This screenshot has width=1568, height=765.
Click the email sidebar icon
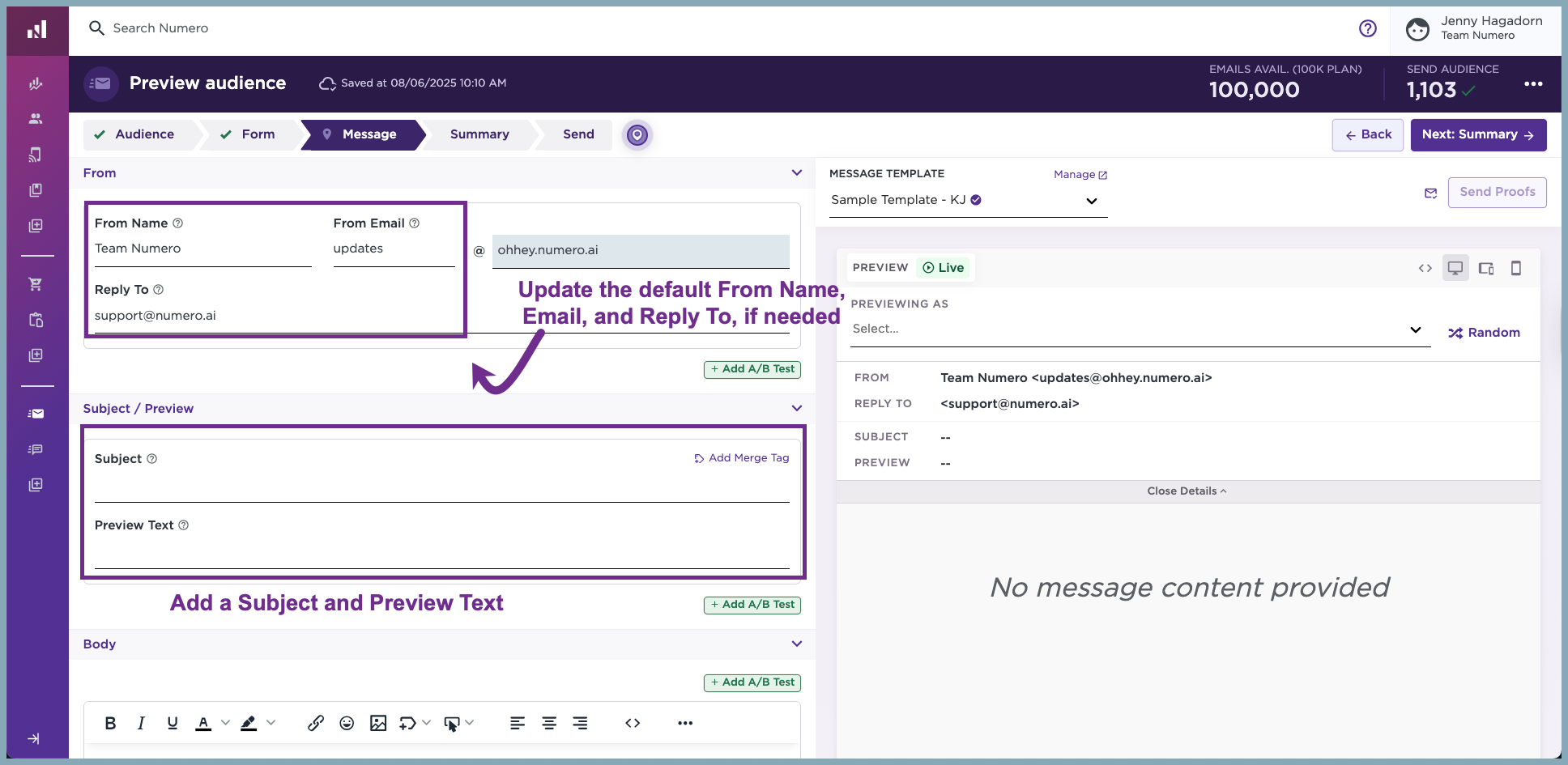(36, 414)
